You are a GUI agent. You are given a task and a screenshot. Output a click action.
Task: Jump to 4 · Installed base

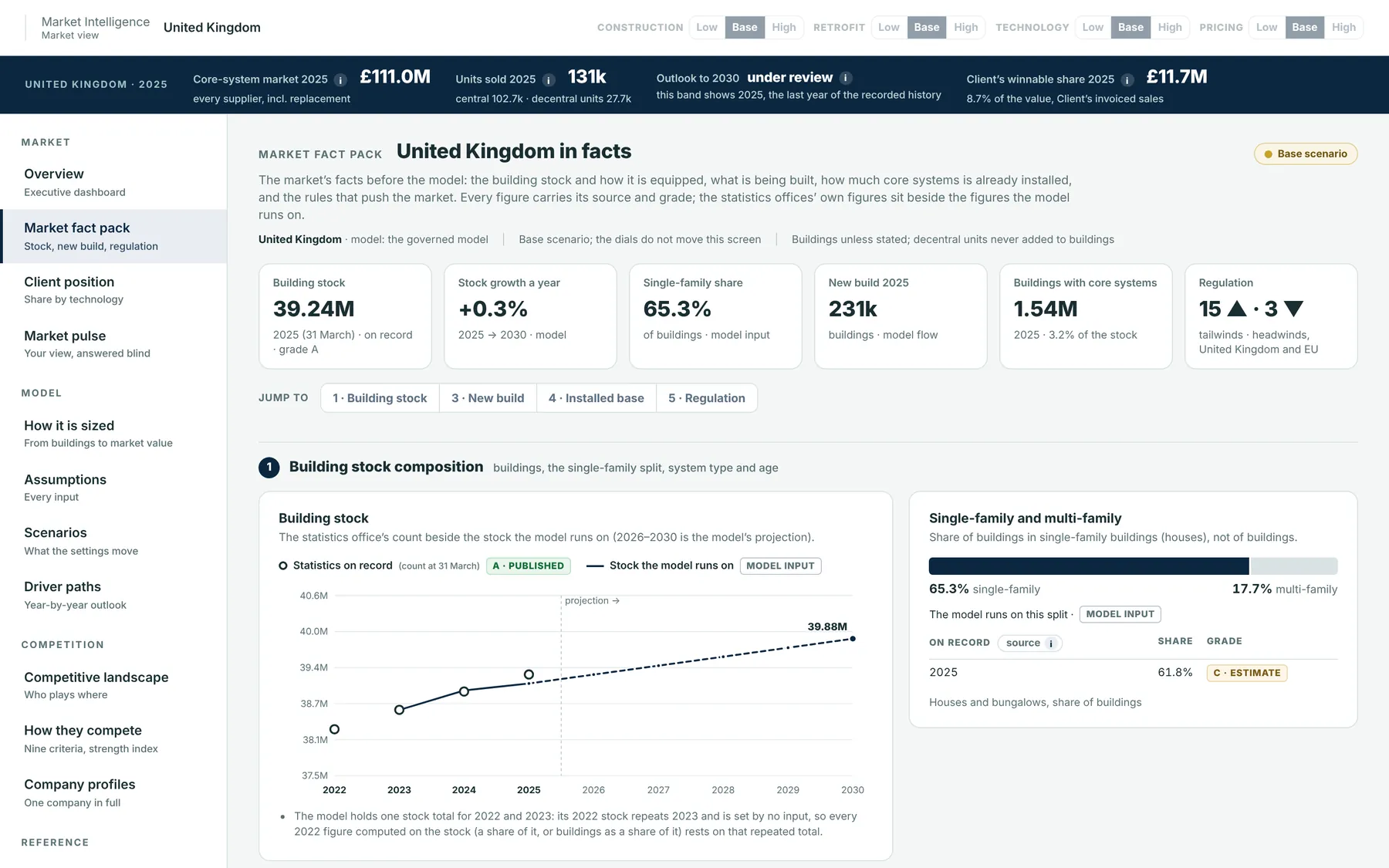pyautogui.click(x=596, y=398)
